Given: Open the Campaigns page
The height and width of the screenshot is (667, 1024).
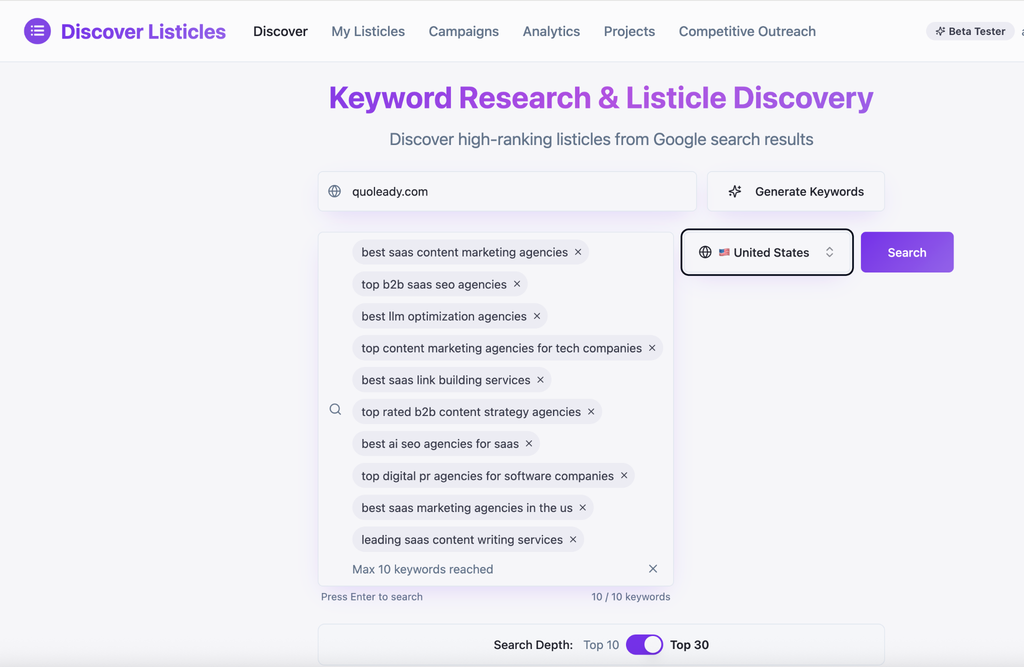Looking at the screenshot, I should pyautogui.click(x=464, y=31).
